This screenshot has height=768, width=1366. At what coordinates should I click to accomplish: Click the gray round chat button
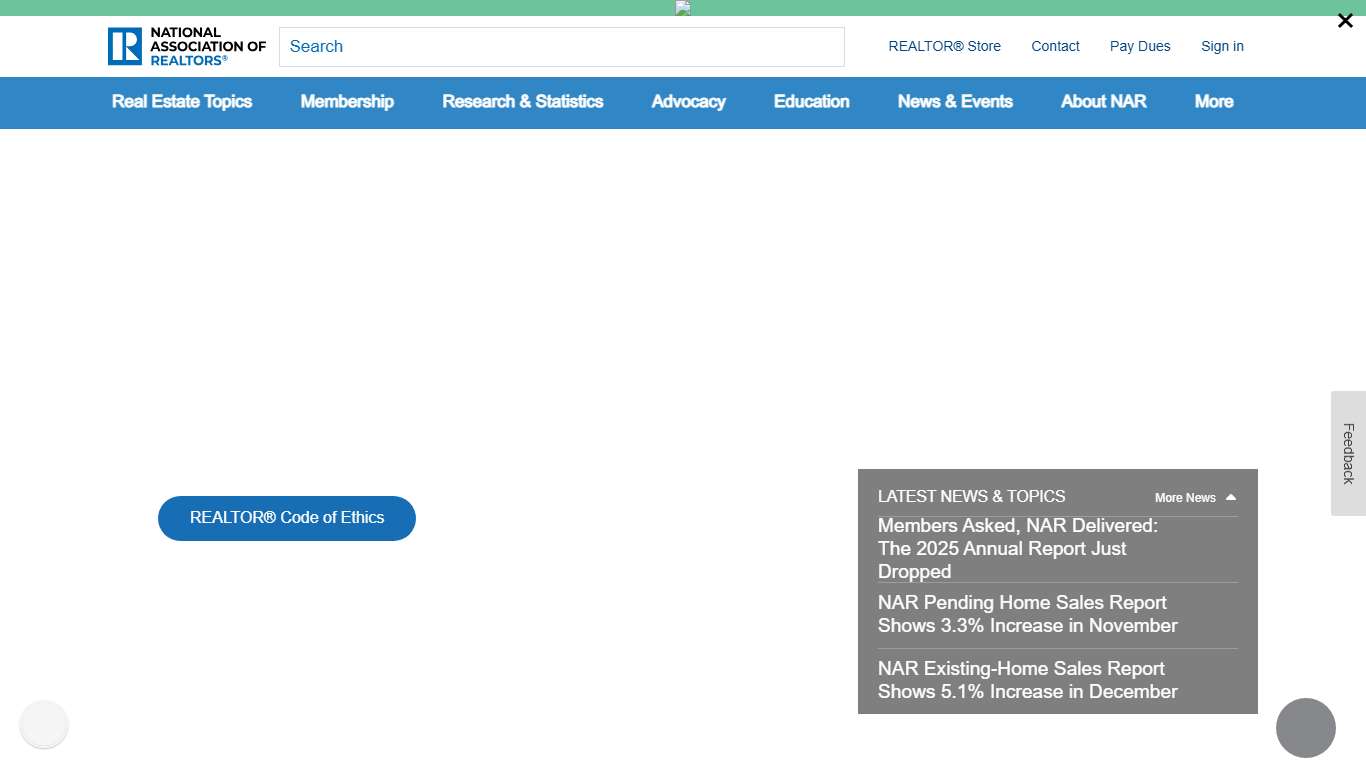coord(1305,728)
